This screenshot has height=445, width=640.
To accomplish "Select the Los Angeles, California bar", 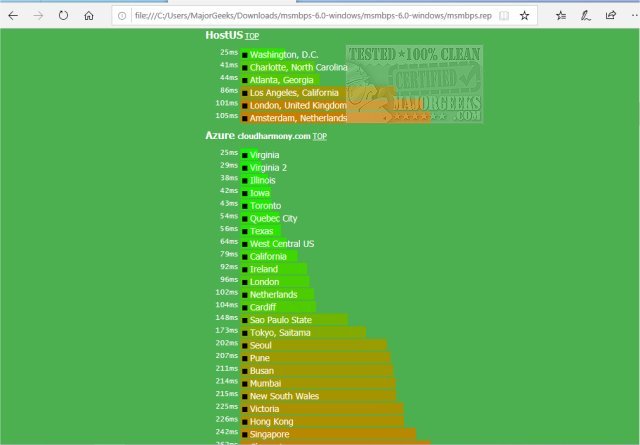I will (x=318, y=93).
